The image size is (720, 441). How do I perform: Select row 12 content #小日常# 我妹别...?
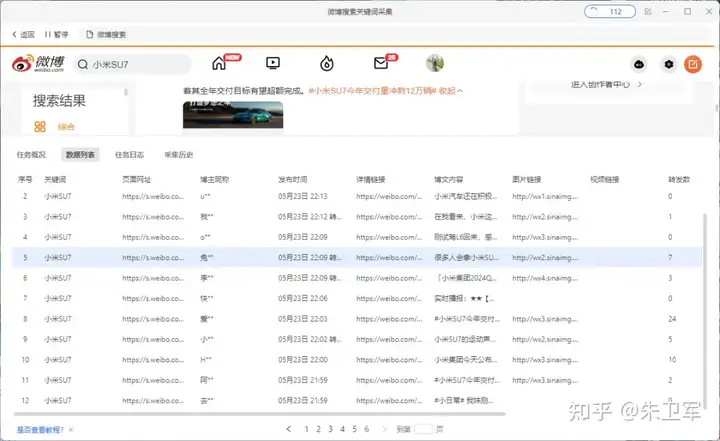pyautogui.click(x=464, y=401)
